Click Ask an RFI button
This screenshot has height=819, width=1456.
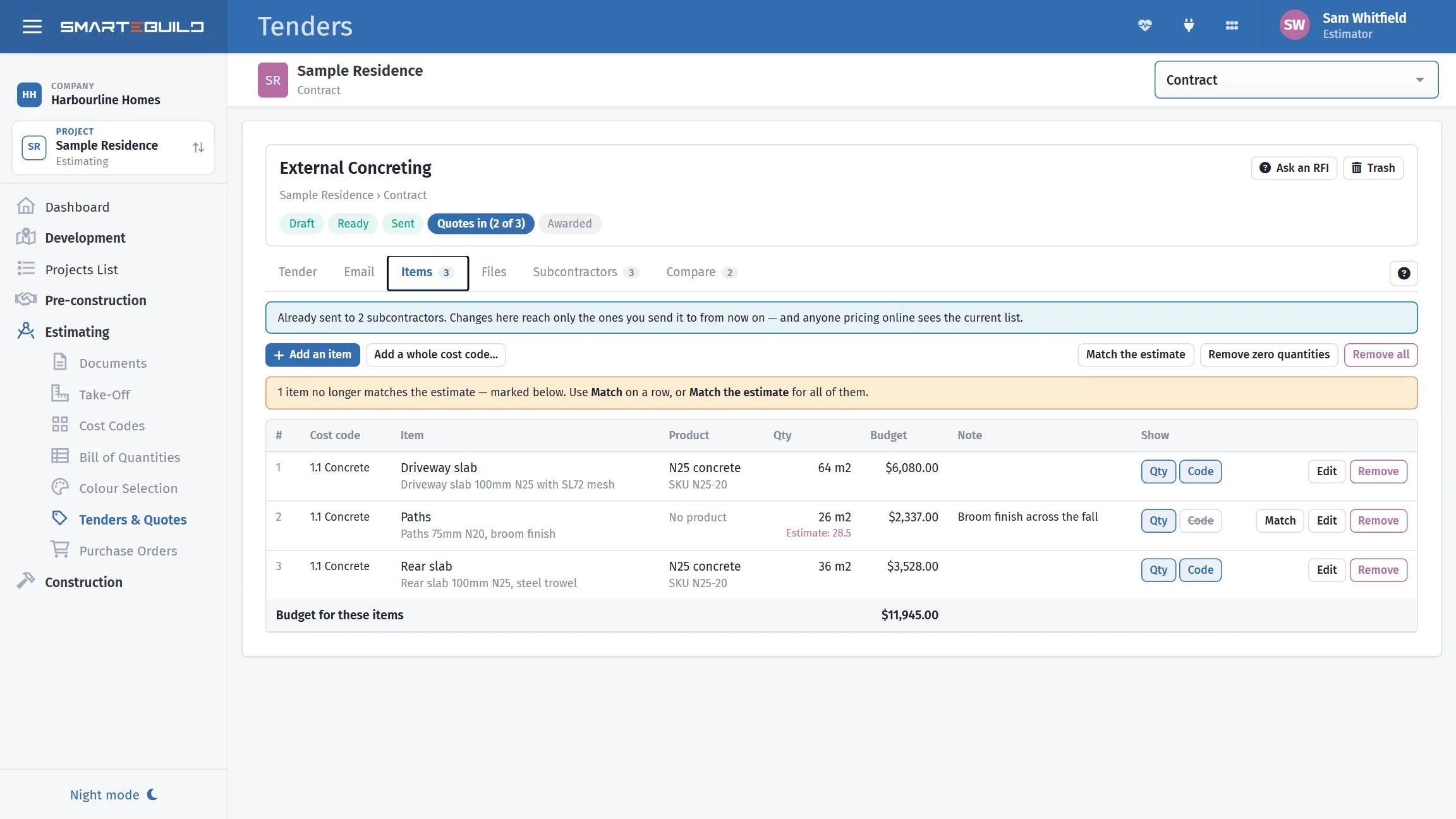1294,168
